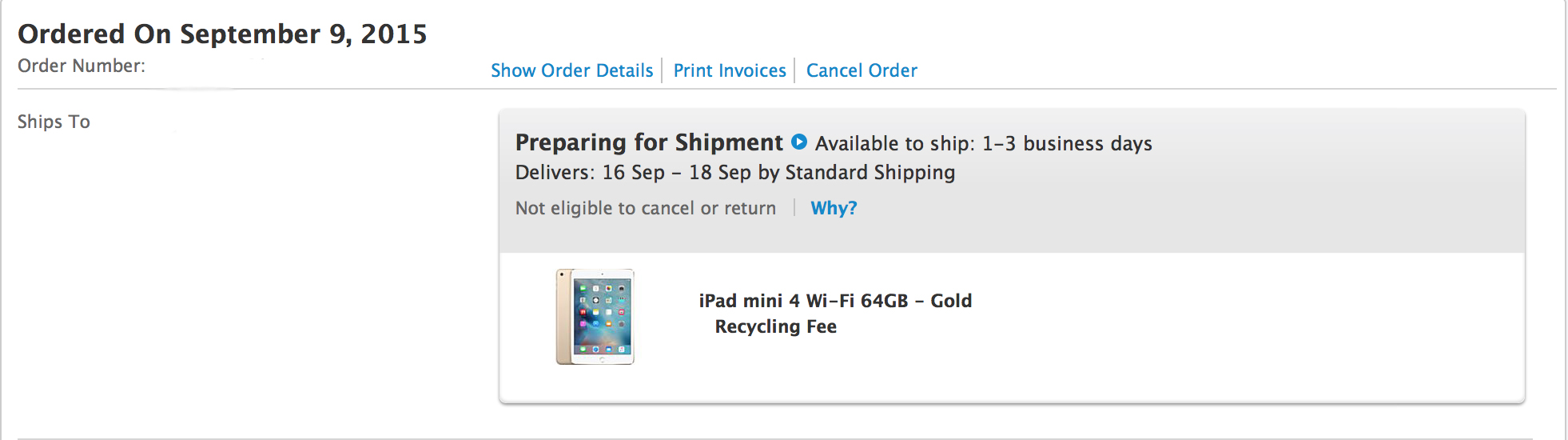Open the Show Order Details link
The height and width of the screenshot is (440, 1568).
click(571, 70)
